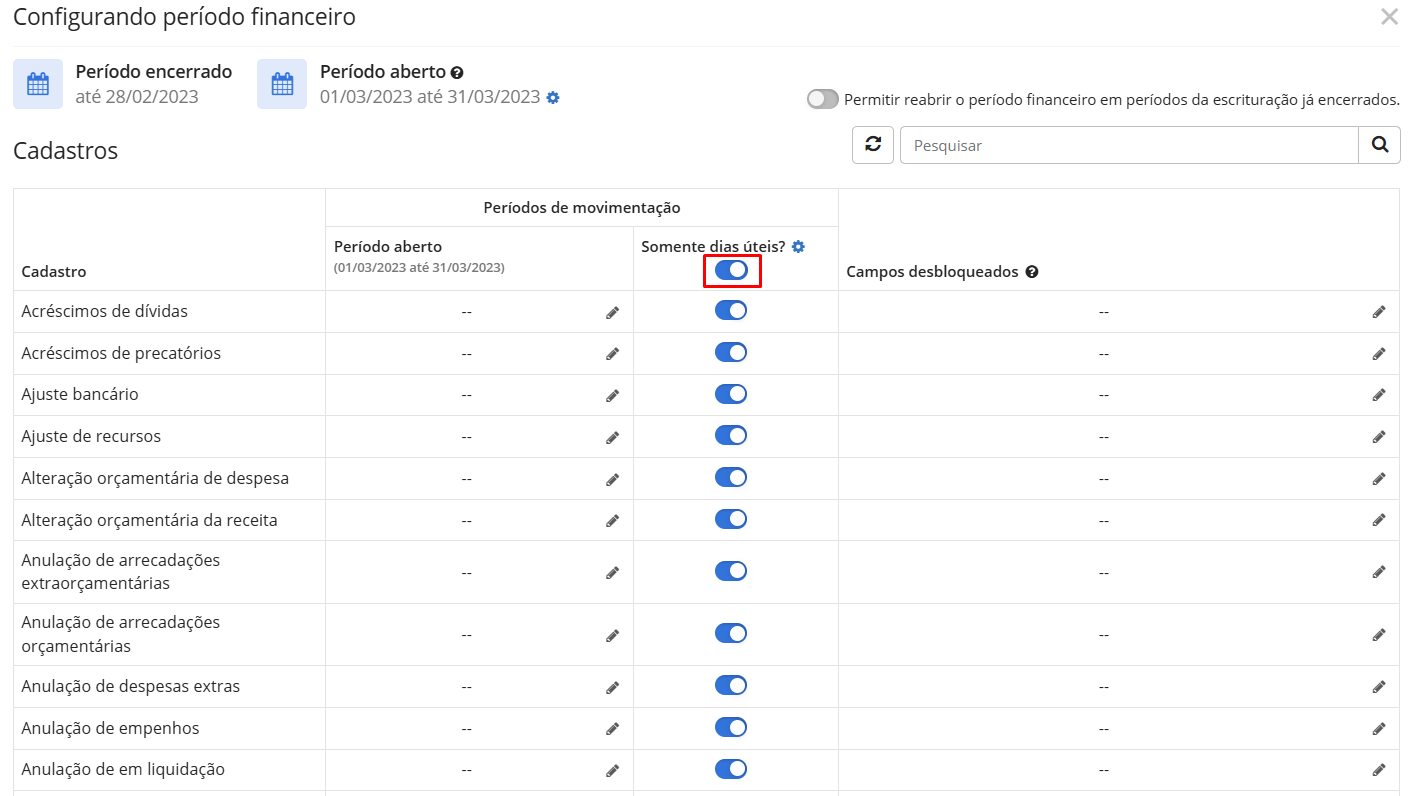
Task: Toggle dias úteis for Alteração orçamentária de despesa
Action: [731, 477]
